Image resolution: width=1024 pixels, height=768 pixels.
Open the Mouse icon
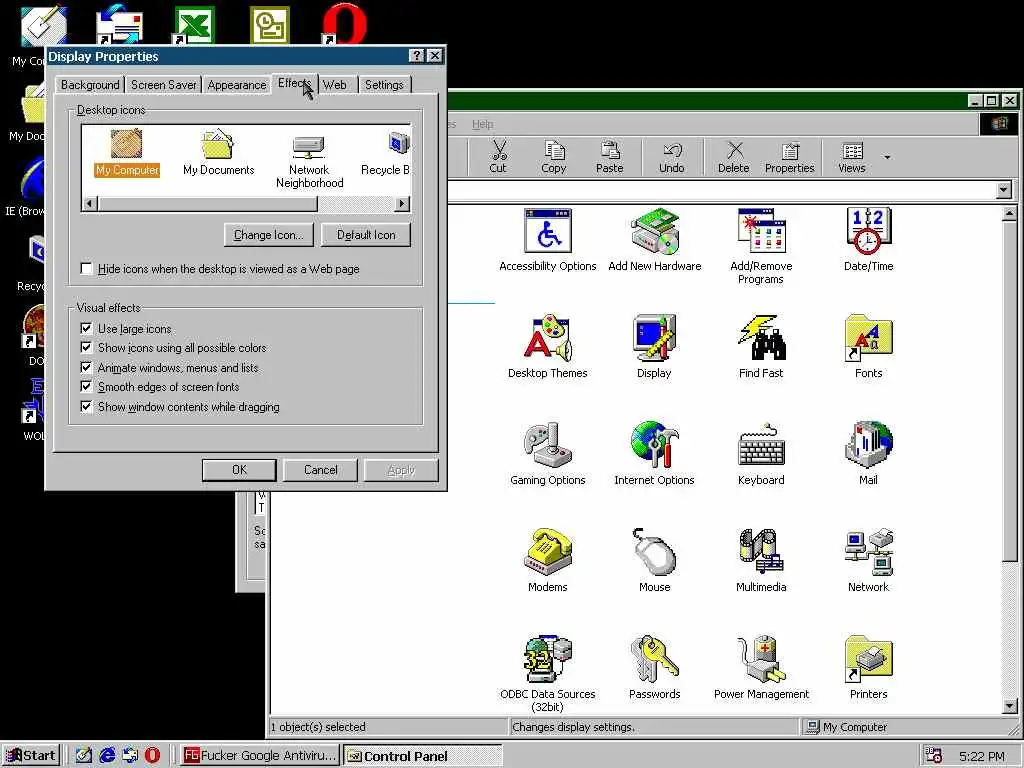[x=654, y=561]
